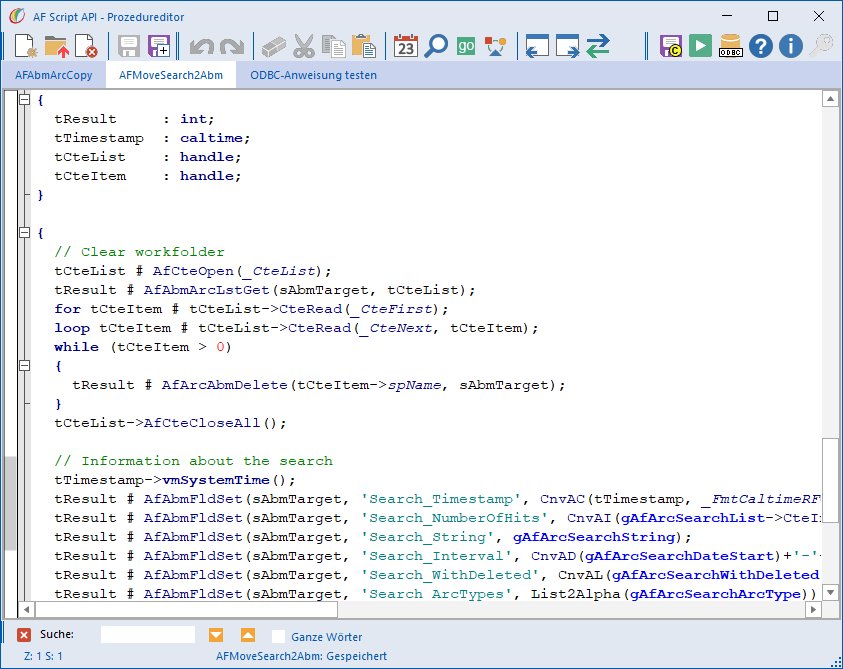Switch to next window tab icon
Viewport: 843px width, 669px height.
567,46
